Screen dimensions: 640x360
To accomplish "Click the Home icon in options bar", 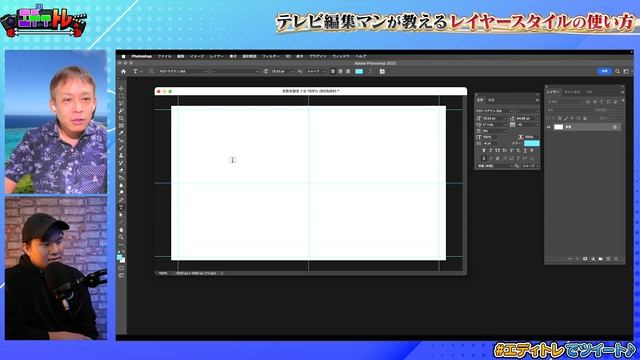I will point(124,71).
